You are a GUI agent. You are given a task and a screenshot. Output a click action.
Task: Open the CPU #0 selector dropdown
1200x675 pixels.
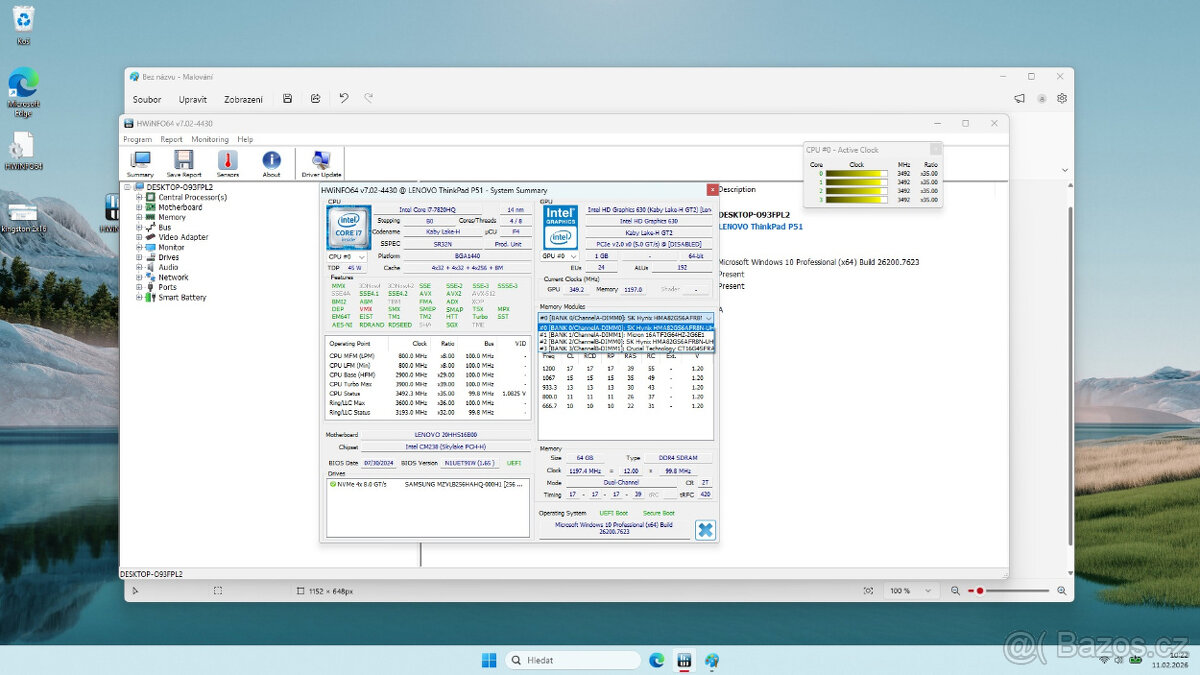pyautogui.click(x=347, y=257)
